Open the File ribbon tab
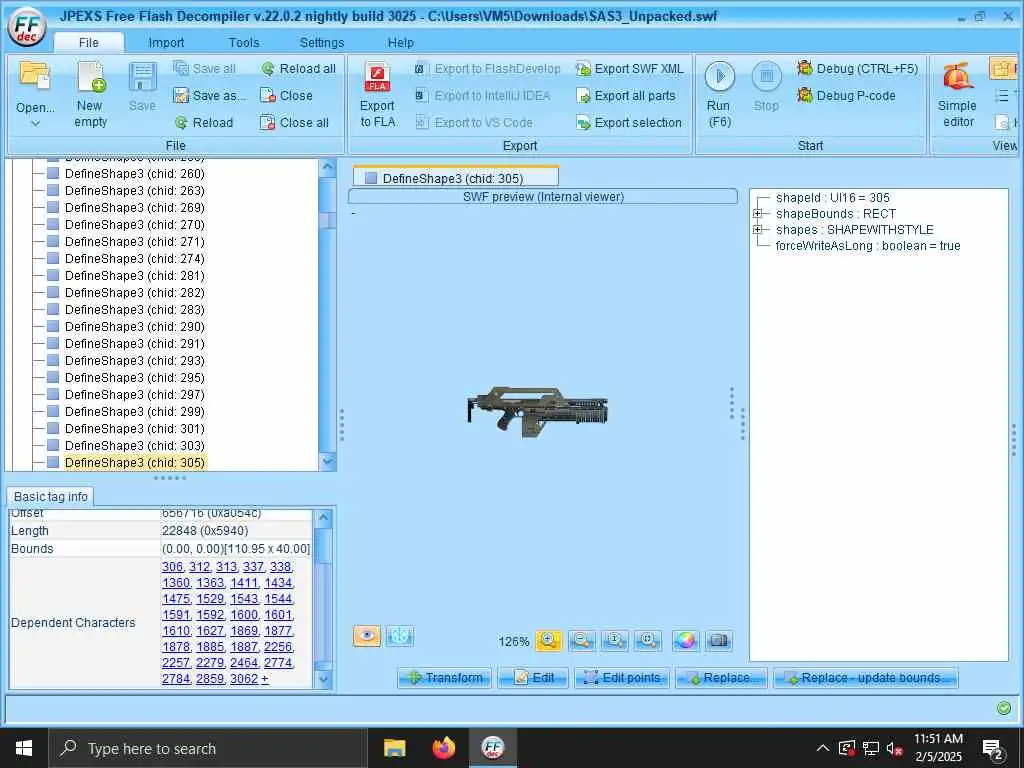The height and width of the screenshot is (768, 1024). [89, 42]
